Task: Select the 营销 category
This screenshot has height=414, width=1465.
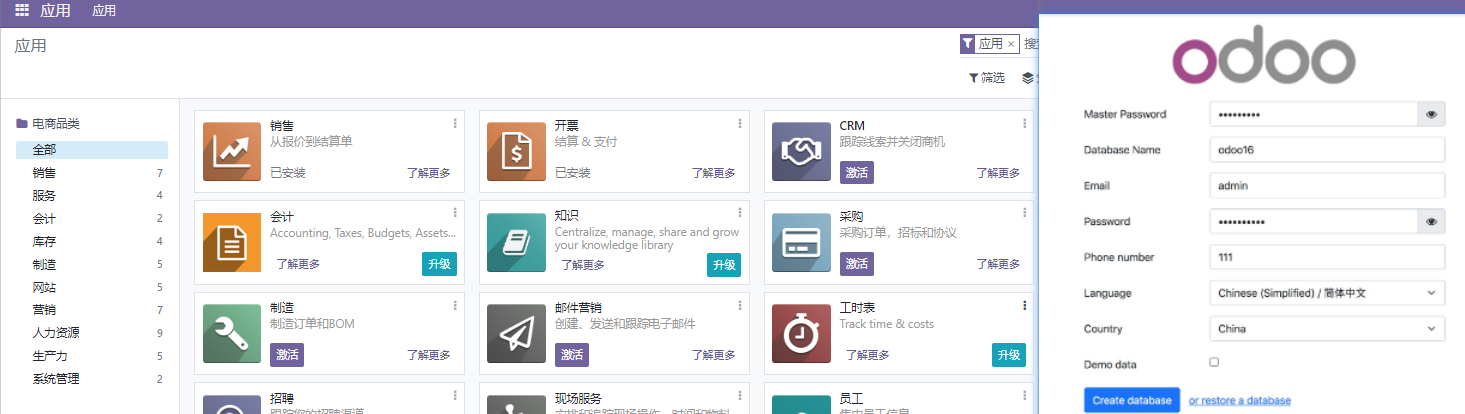Action: (92, 310)
